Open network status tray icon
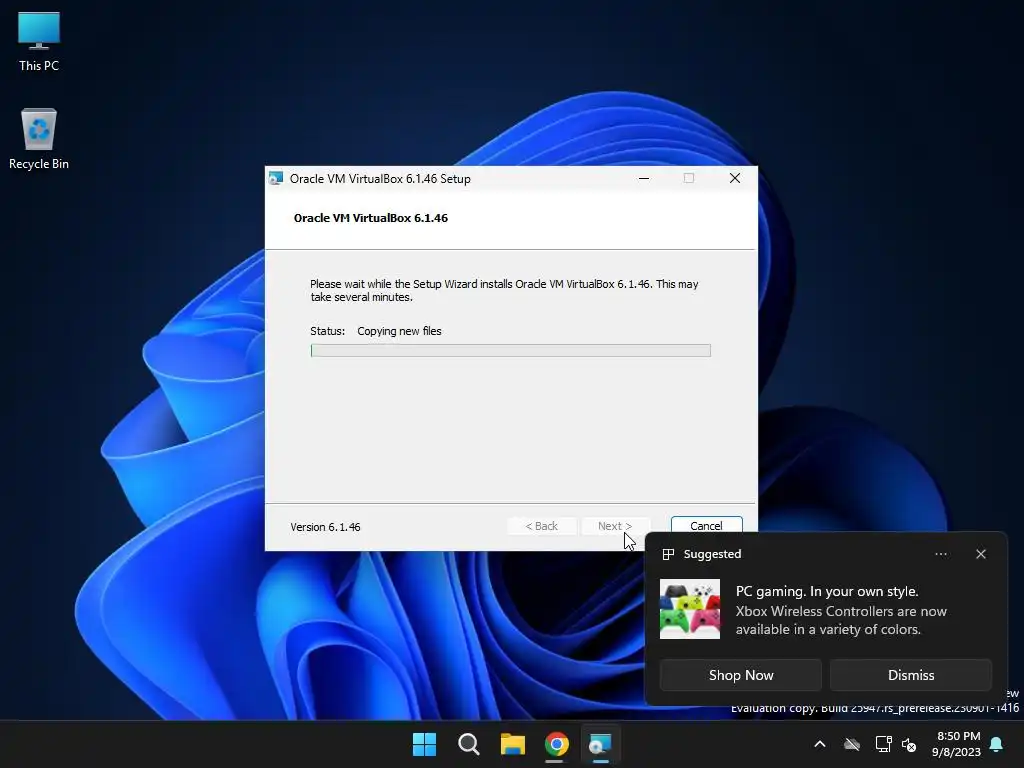The height and width of the screenshot is (768, 1024). [x=883, y=744]
